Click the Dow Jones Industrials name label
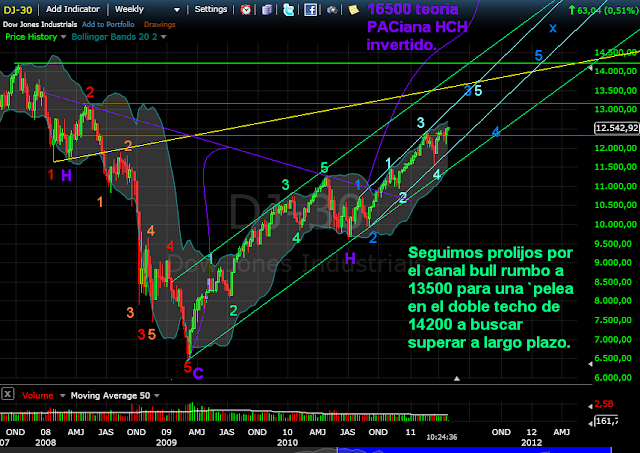 (x=40, y=24)
